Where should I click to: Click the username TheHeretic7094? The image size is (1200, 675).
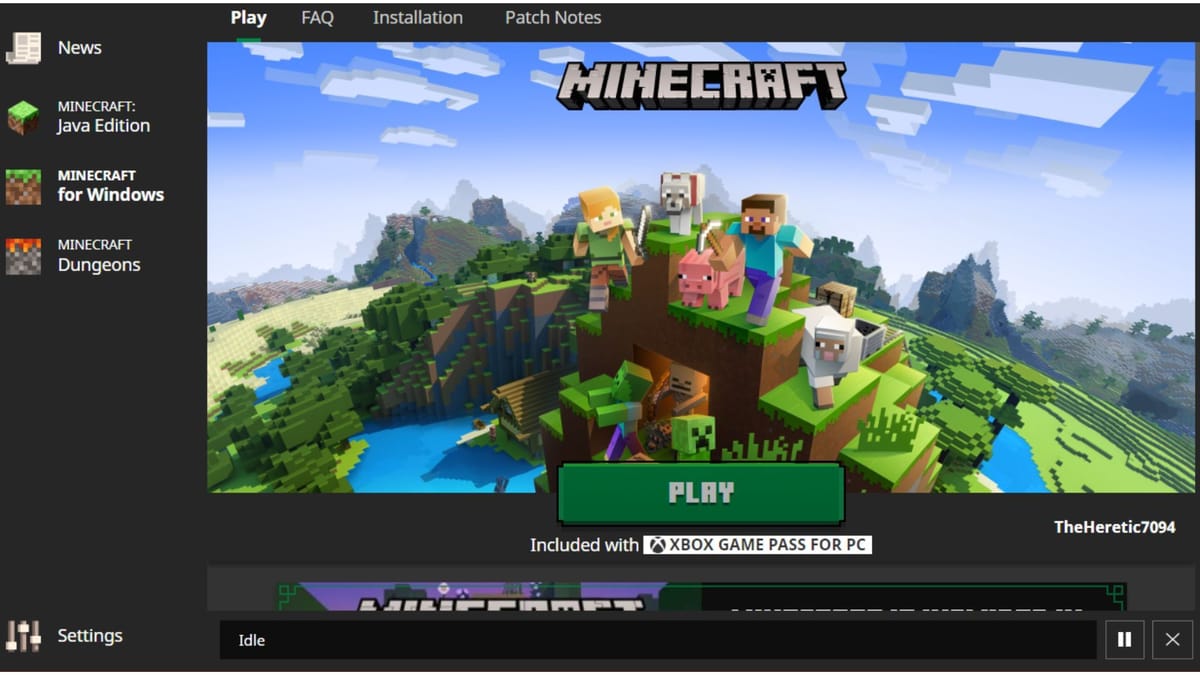(1114, 526)
